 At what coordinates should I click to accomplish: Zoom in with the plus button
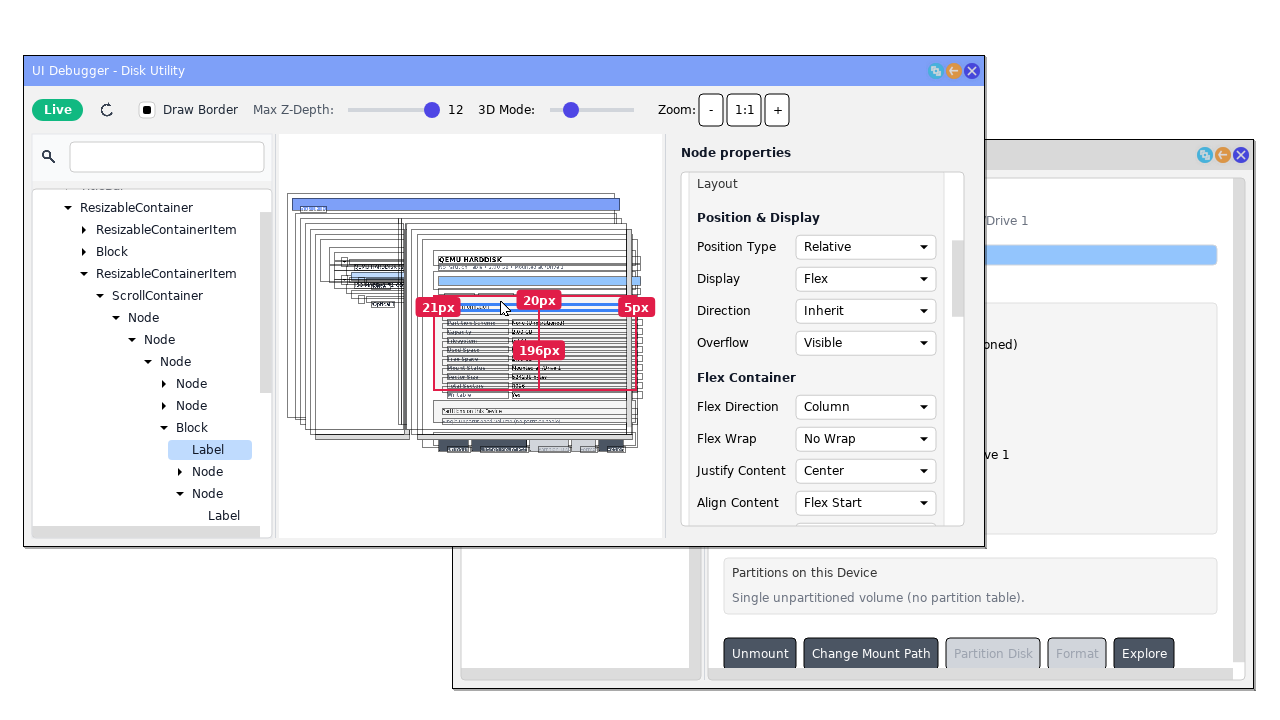click(x=778, y=110)
